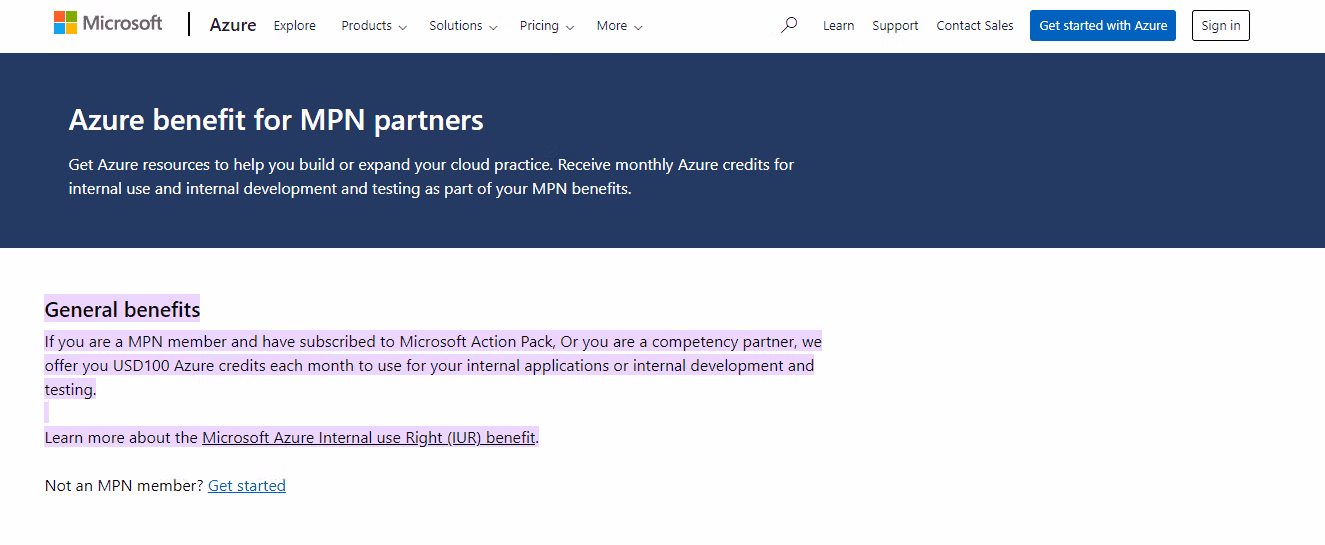
Task: Open the Explore menu item
Action: click(295, 26)
